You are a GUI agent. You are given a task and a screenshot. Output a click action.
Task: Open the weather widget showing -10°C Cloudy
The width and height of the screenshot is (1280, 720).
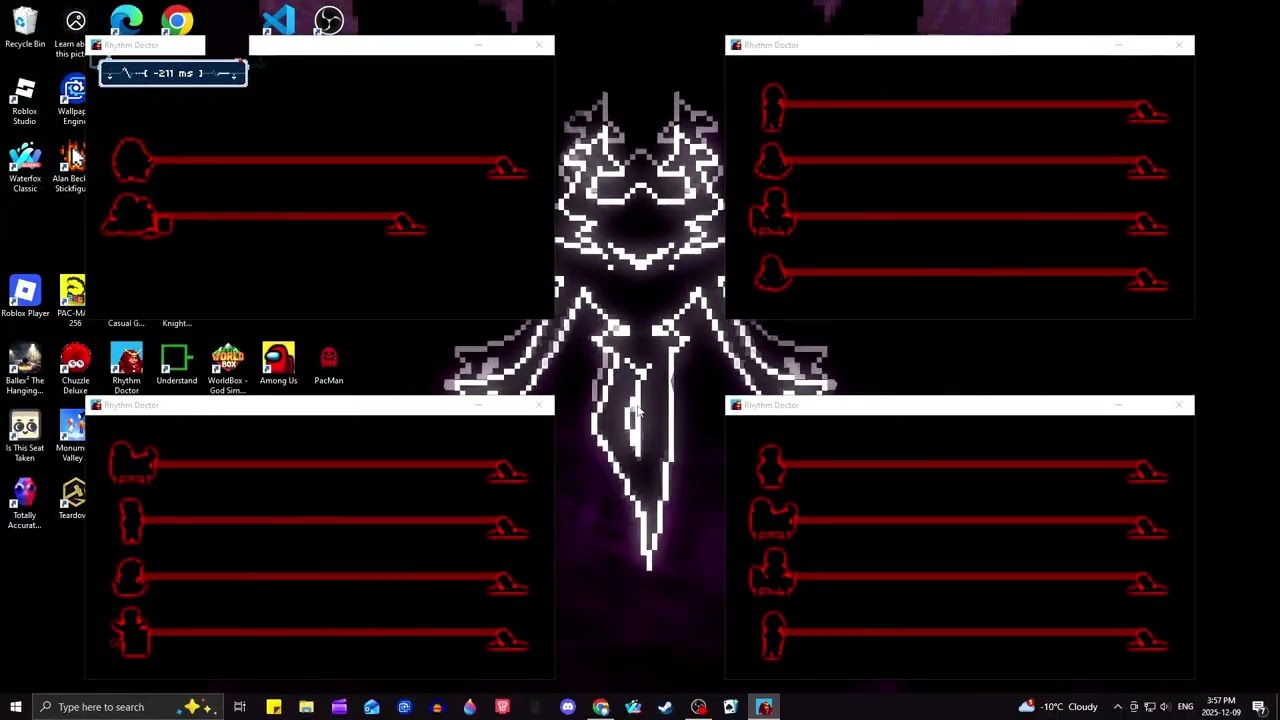(x=1058, y=707)
